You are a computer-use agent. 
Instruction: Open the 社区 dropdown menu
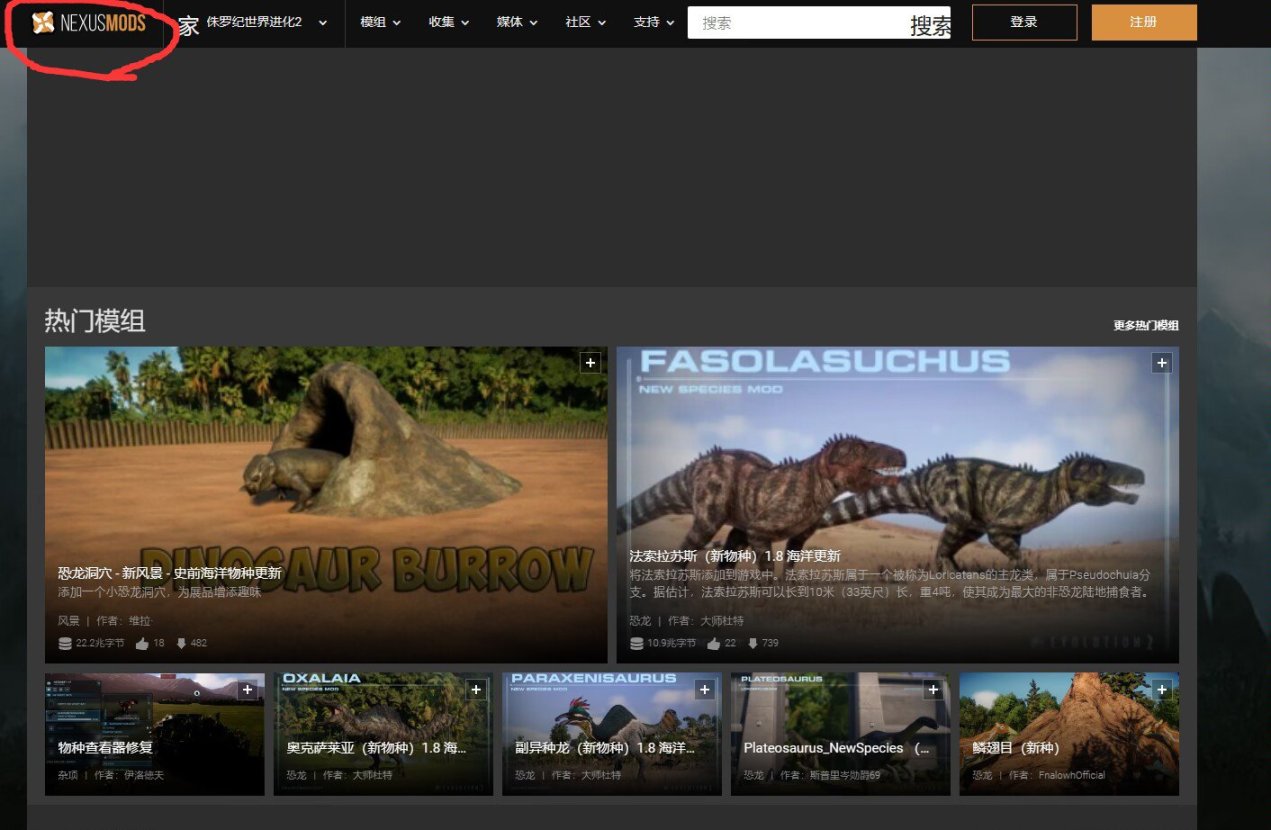[586, 22]
